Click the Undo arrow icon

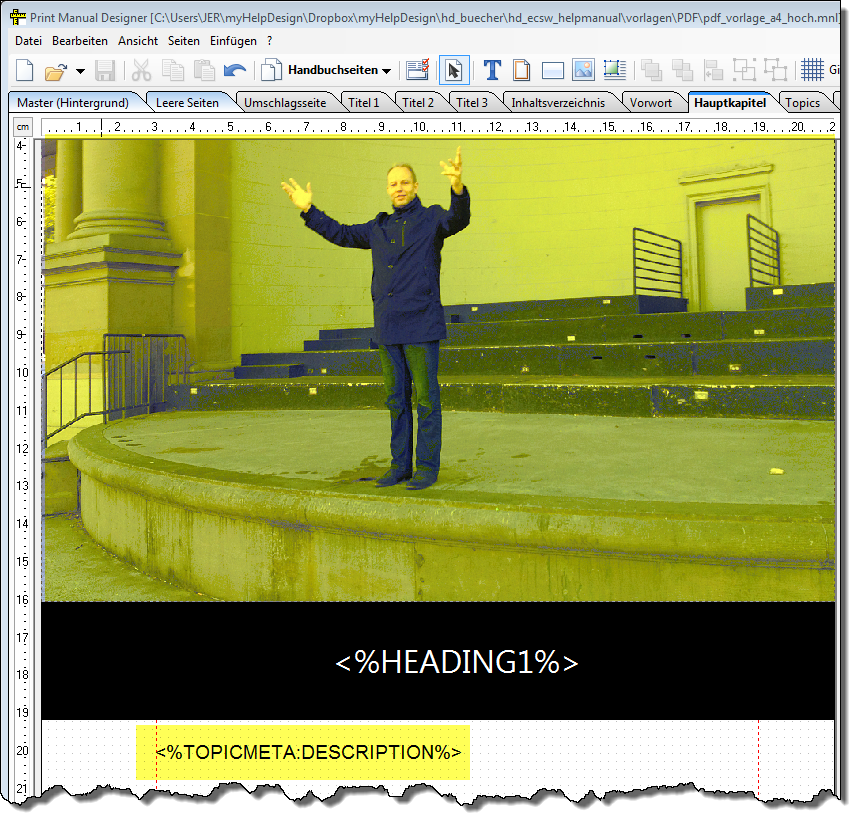coord(235,70)
